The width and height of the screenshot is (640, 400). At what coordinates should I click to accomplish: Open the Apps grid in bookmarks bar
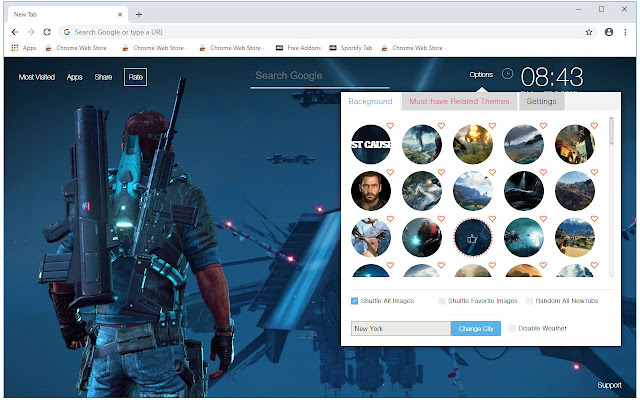24,48
